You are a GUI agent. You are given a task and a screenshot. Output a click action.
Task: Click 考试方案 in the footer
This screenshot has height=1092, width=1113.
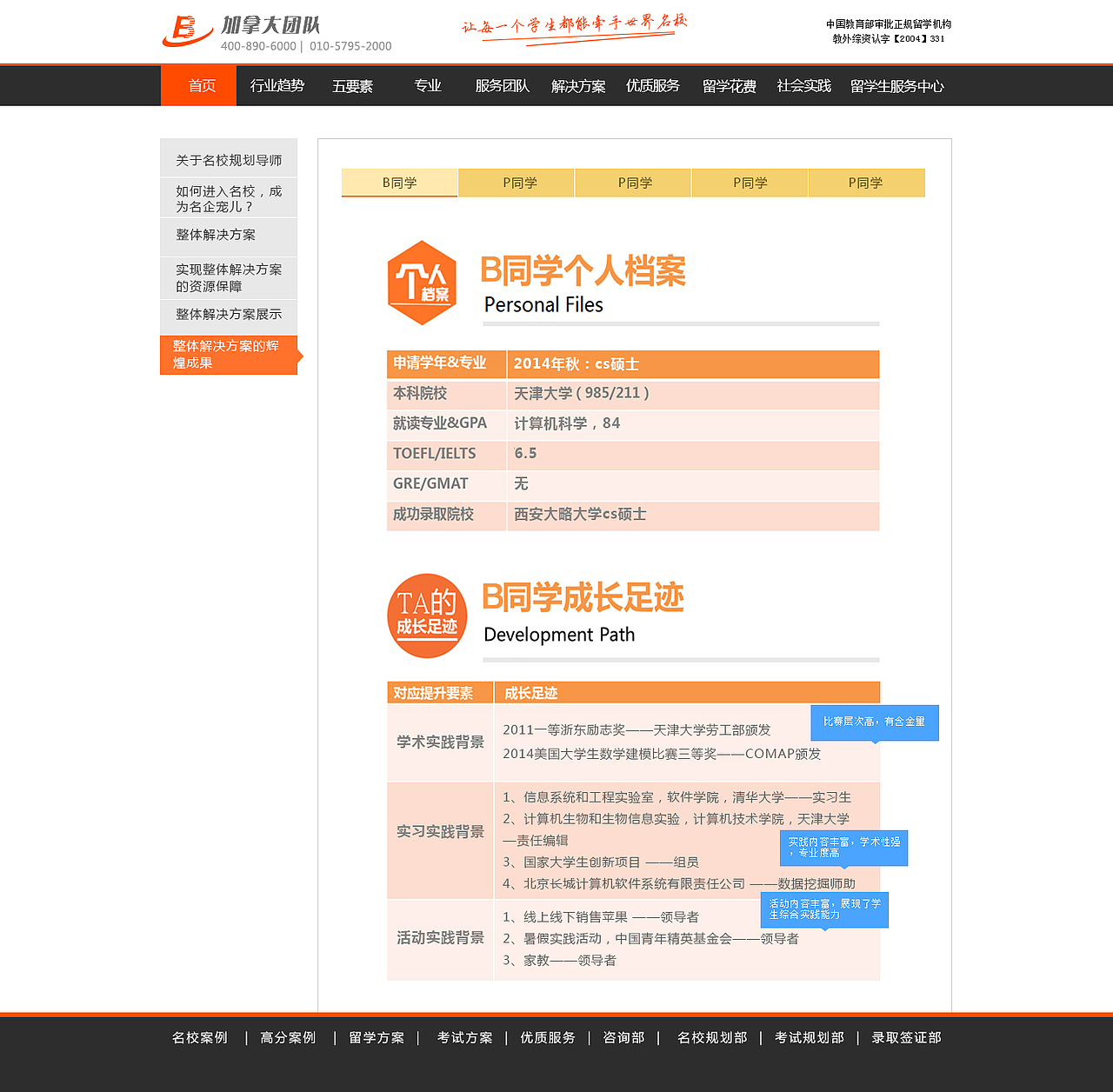click(x=465, y=1037)
